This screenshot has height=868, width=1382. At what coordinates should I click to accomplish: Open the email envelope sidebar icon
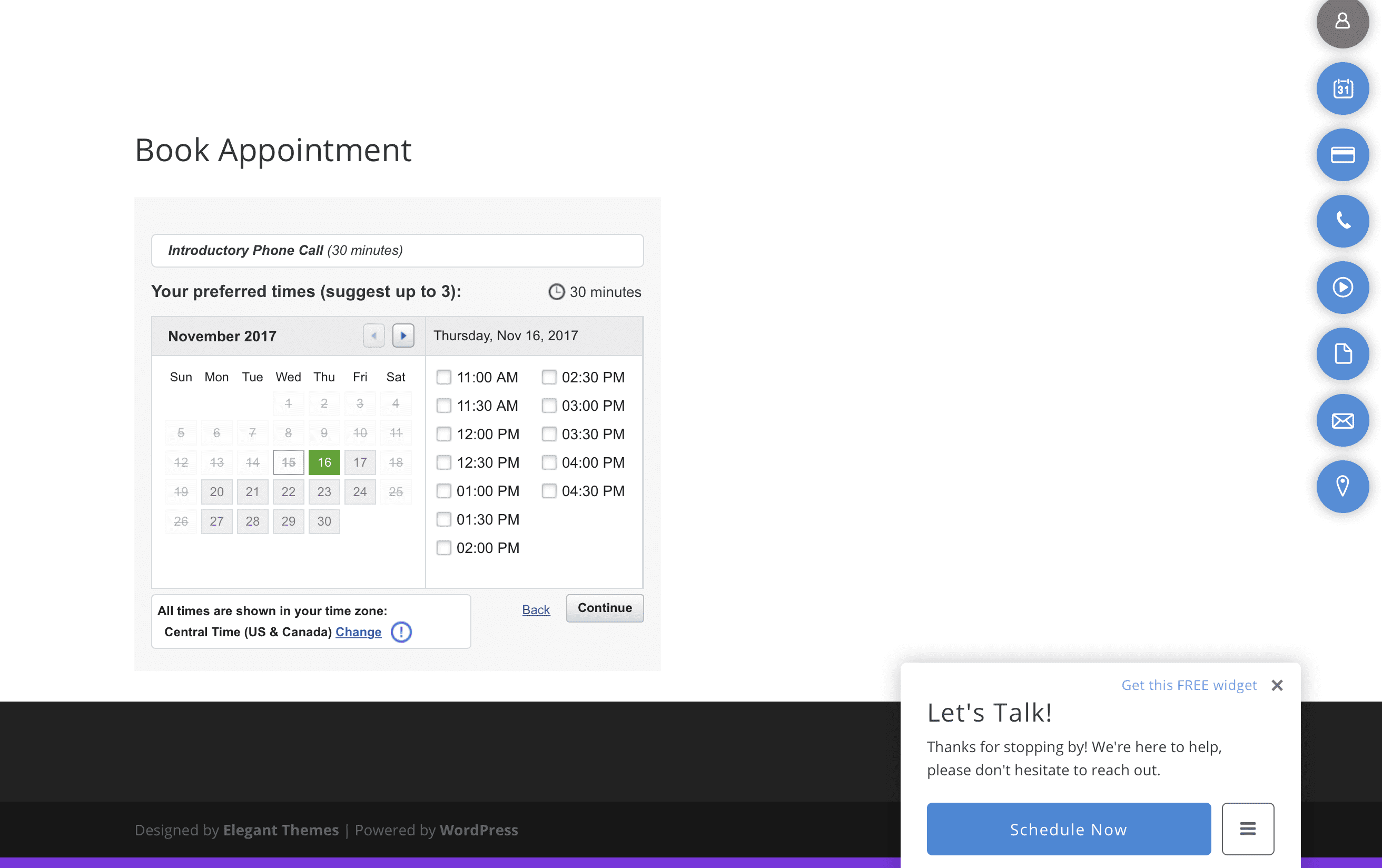1342,420
